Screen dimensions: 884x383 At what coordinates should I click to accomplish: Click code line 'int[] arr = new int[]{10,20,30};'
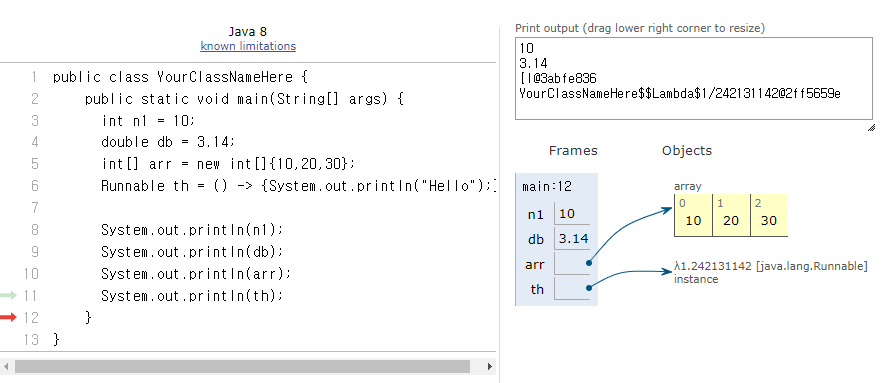click(228, 164)
